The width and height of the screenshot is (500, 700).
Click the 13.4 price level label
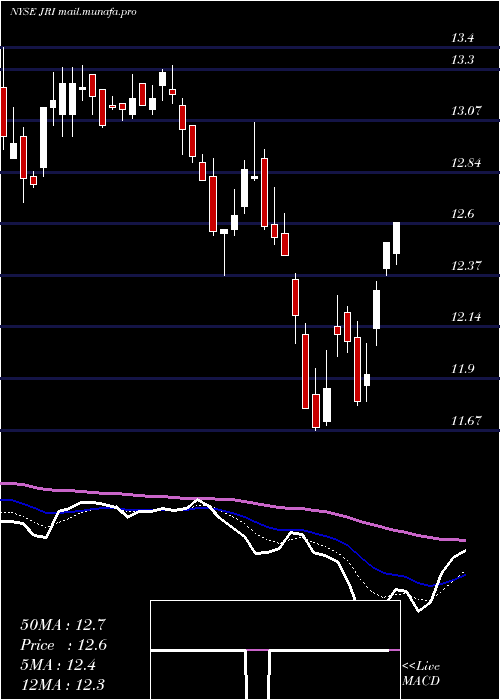click(x=462, y=38)
